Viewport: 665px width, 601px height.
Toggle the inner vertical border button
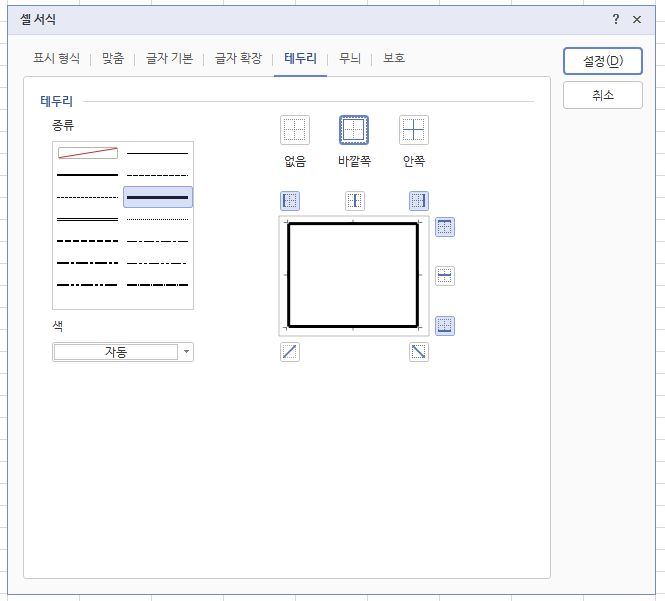point(355,201)
